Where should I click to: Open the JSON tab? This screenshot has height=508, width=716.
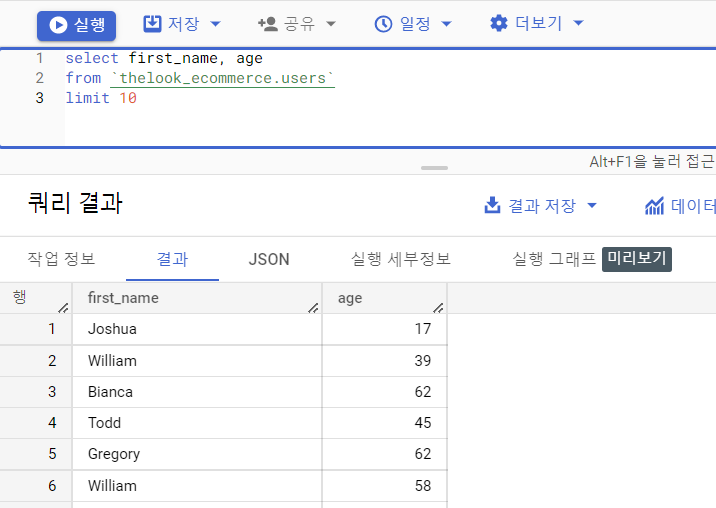(x=269, y=259)
